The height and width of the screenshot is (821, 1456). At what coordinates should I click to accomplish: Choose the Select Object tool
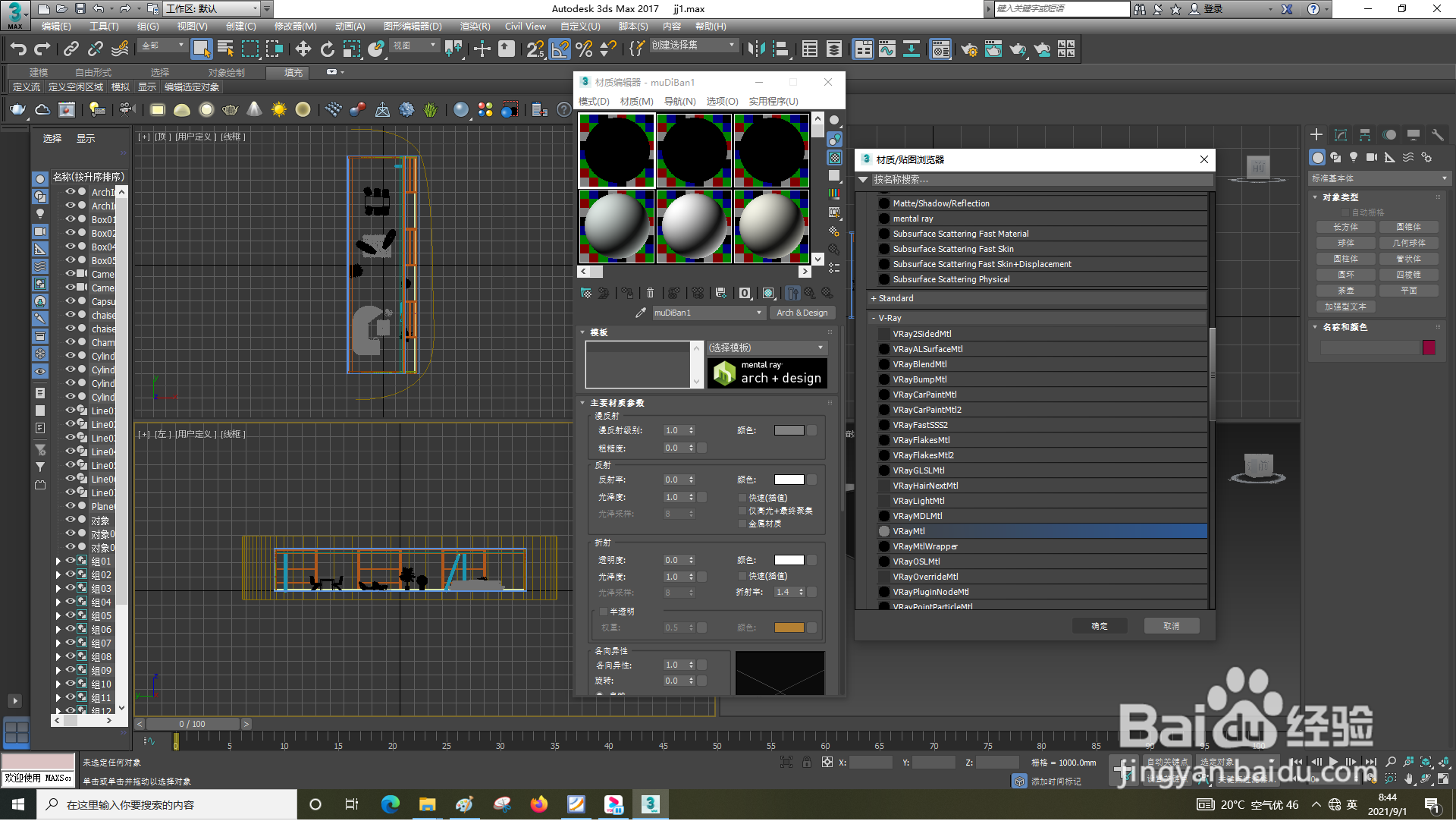pyautogui.click(x=201, y=50)
